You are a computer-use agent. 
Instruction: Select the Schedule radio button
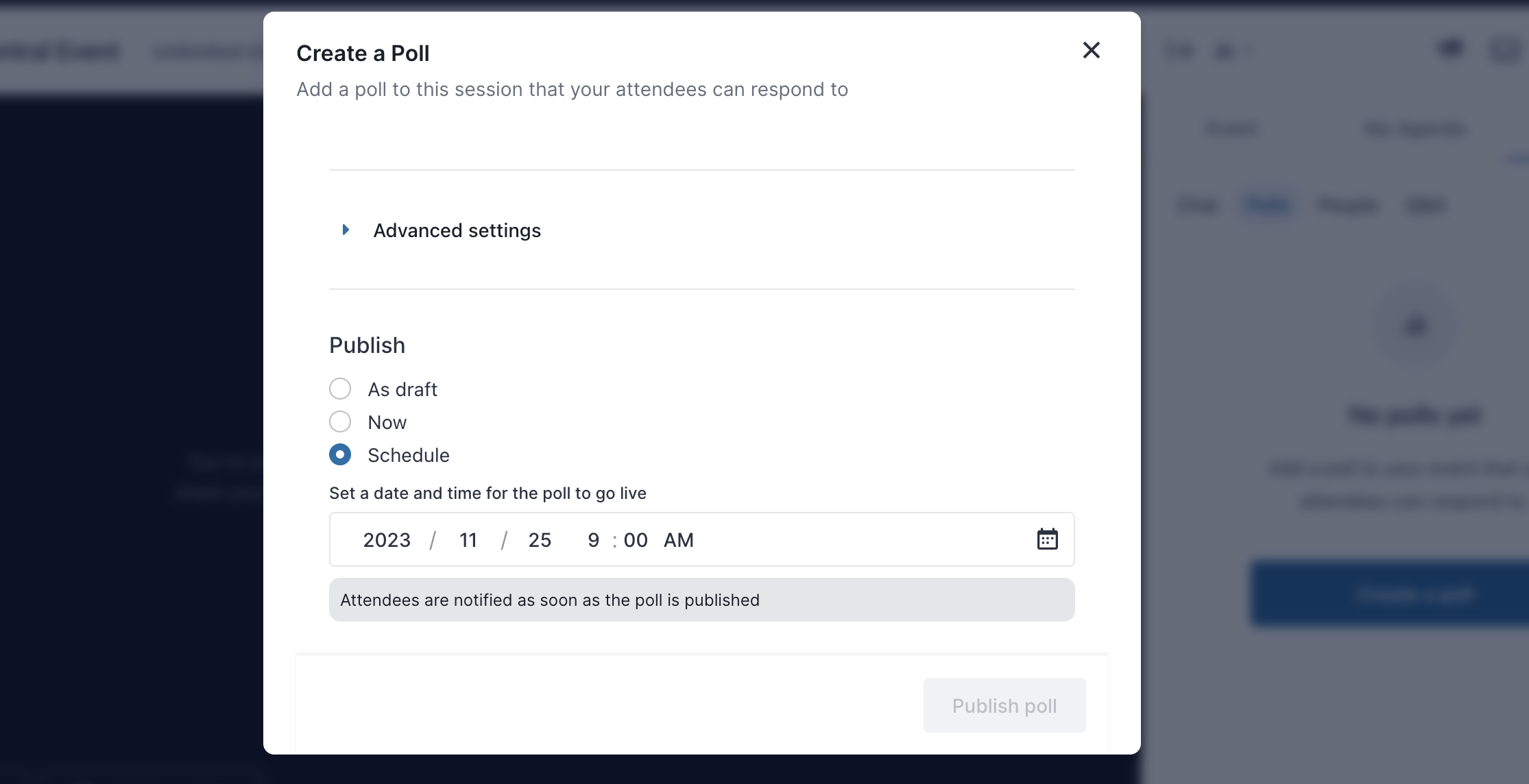pos(340,454)
